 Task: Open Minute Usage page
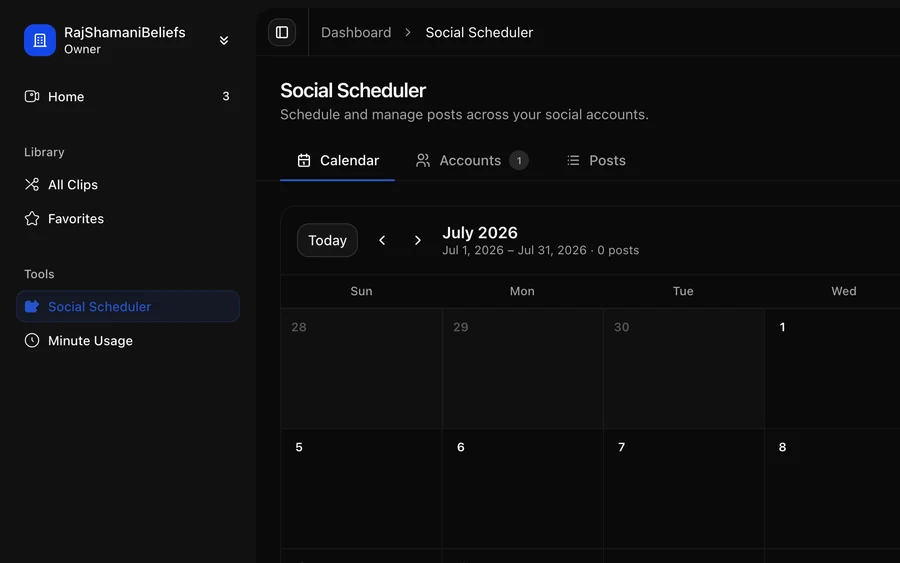(128, 341)
